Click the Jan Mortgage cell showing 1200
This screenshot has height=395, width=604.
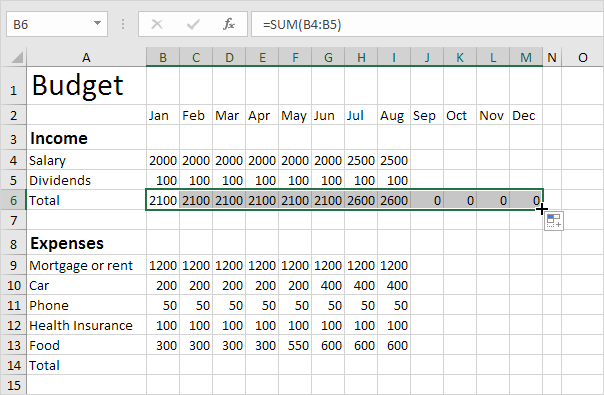pos(163,265)
